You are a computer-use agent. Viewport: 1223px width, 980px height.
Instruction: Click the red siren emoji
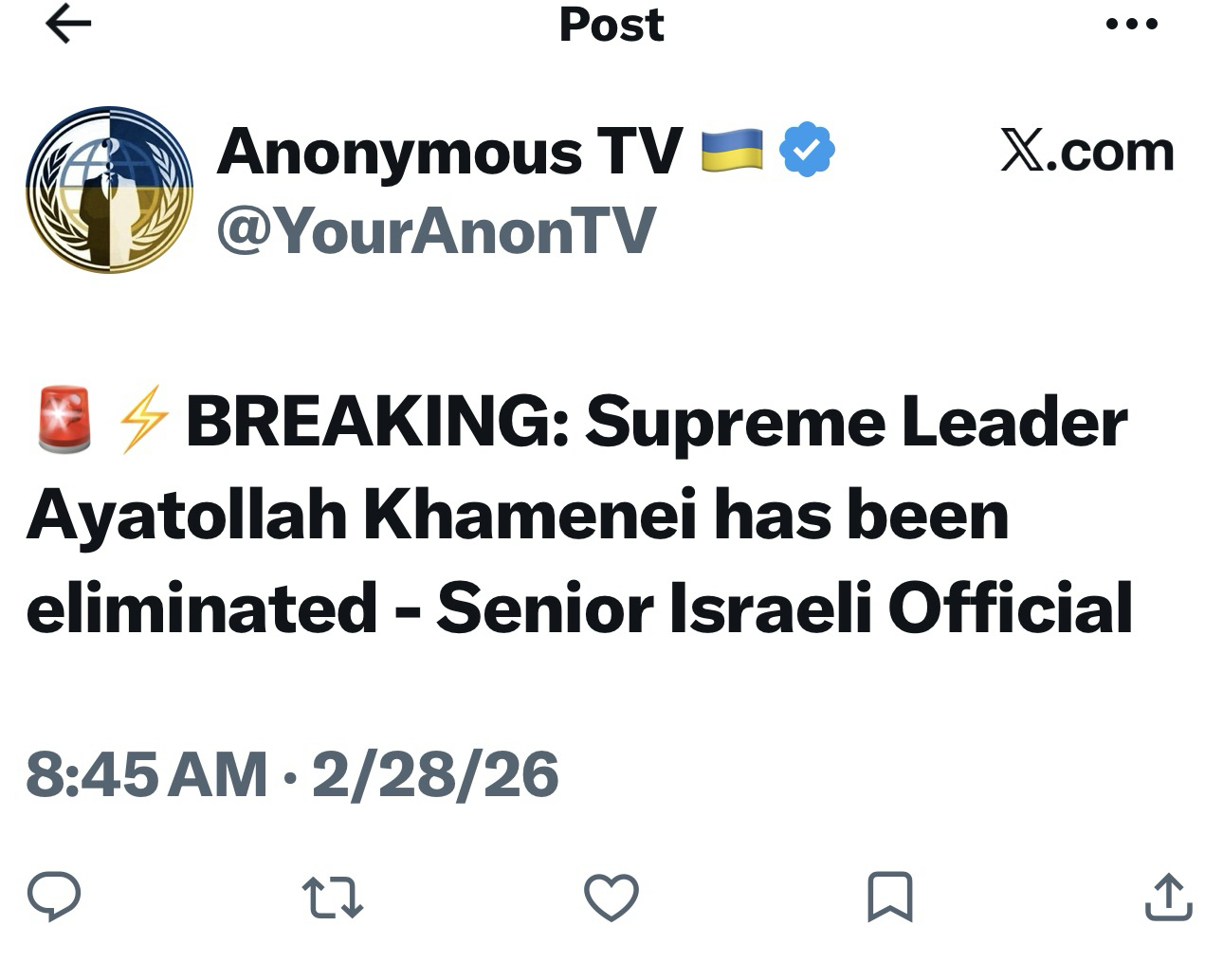click(x=64, y=420)
